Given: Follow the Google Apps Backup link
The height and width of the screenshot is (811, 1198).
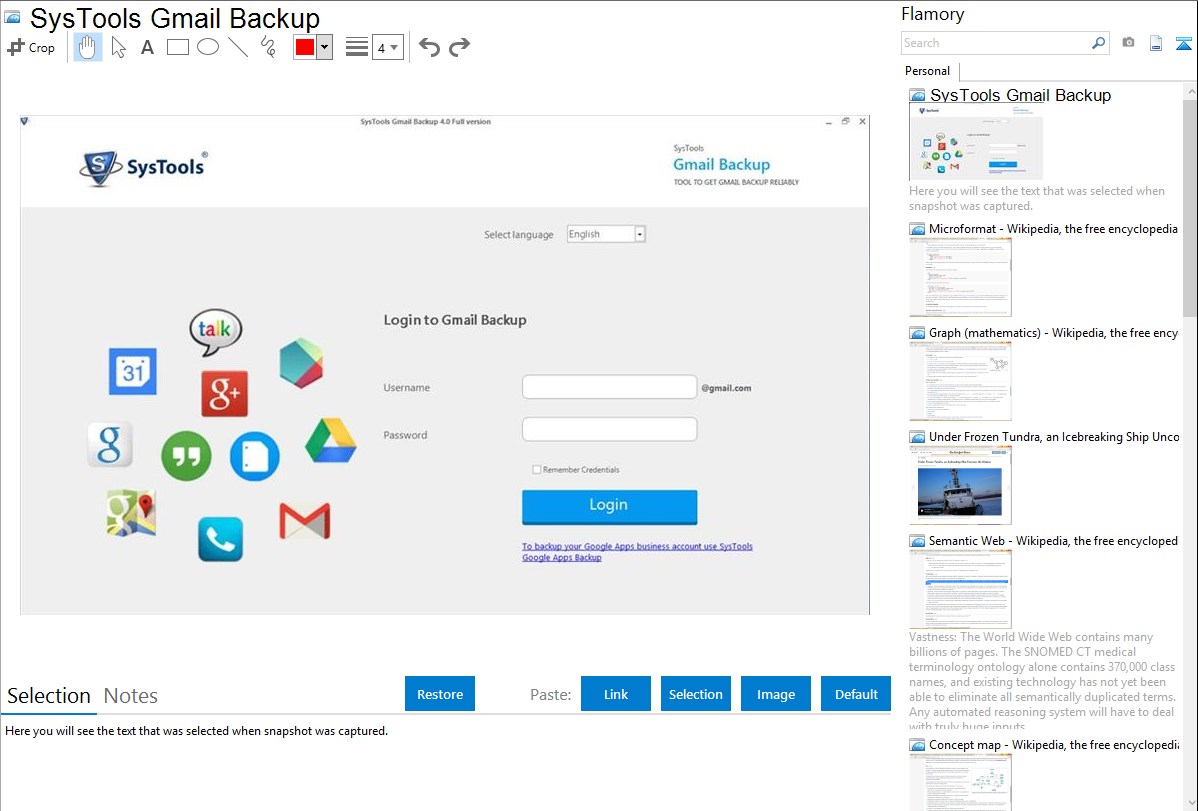Looking at the screenshot, I should pos(637,552).
